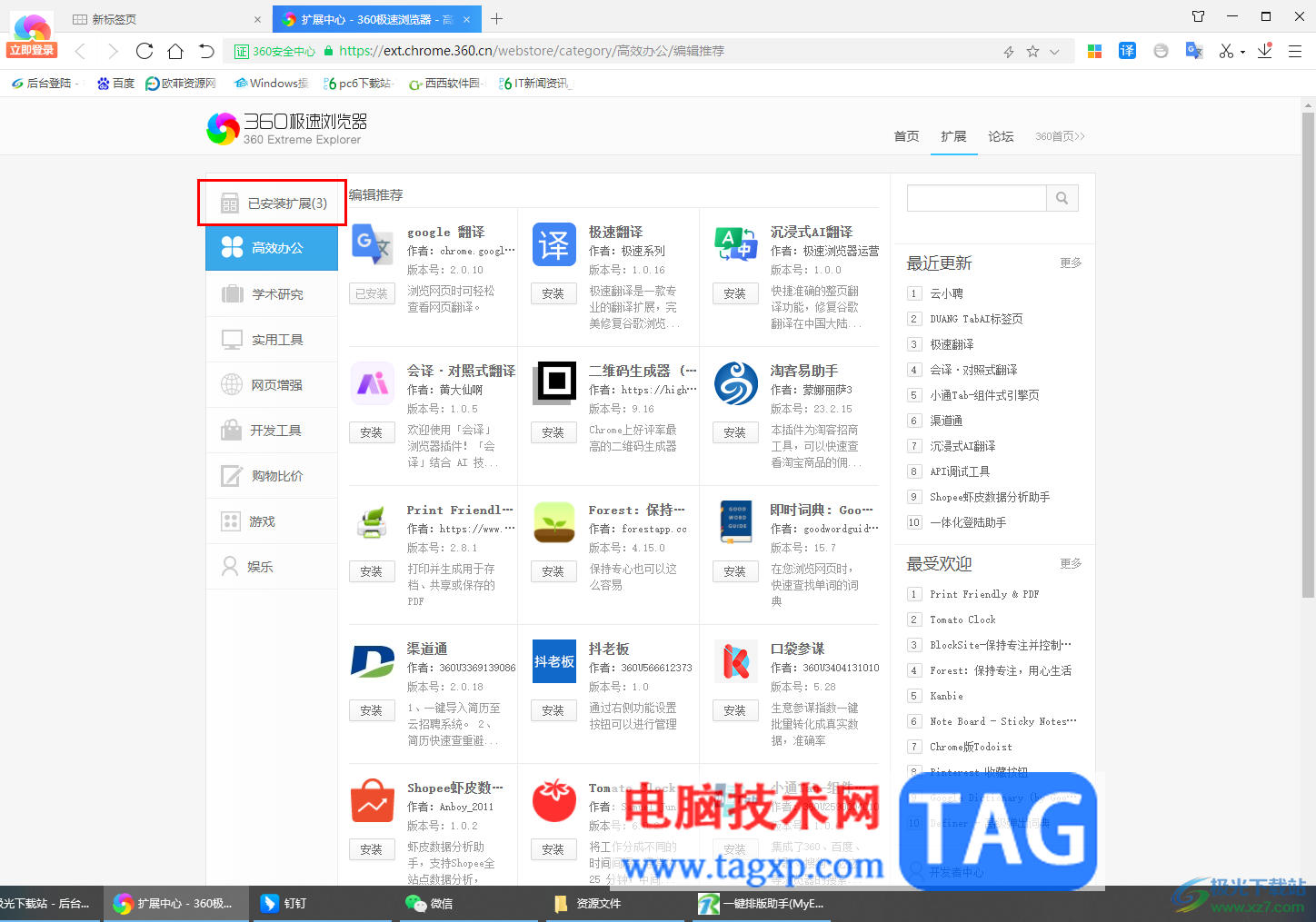Viewport: 1316px width, 922px height.
Task: Select the 购物比价 category
Action: [272, 476]
